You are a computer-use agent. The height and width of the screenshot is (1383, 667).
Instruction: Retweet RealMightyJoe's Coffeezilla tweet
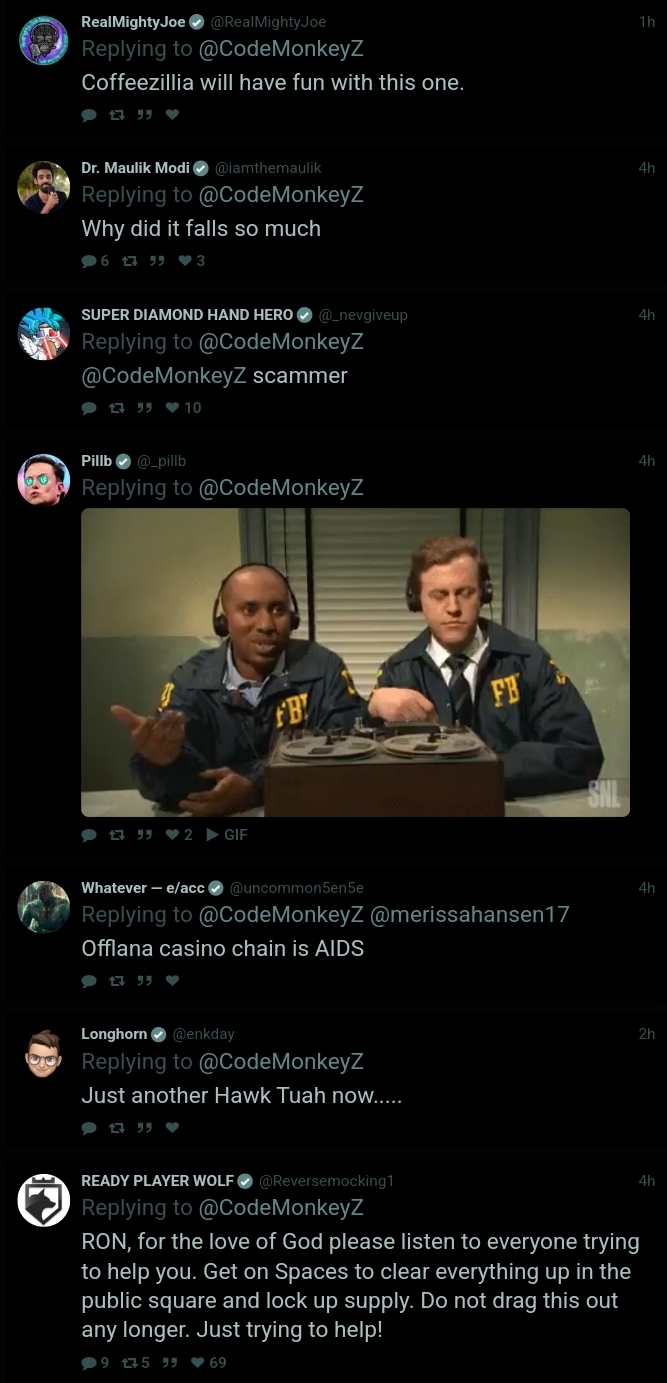coord(116,115)
